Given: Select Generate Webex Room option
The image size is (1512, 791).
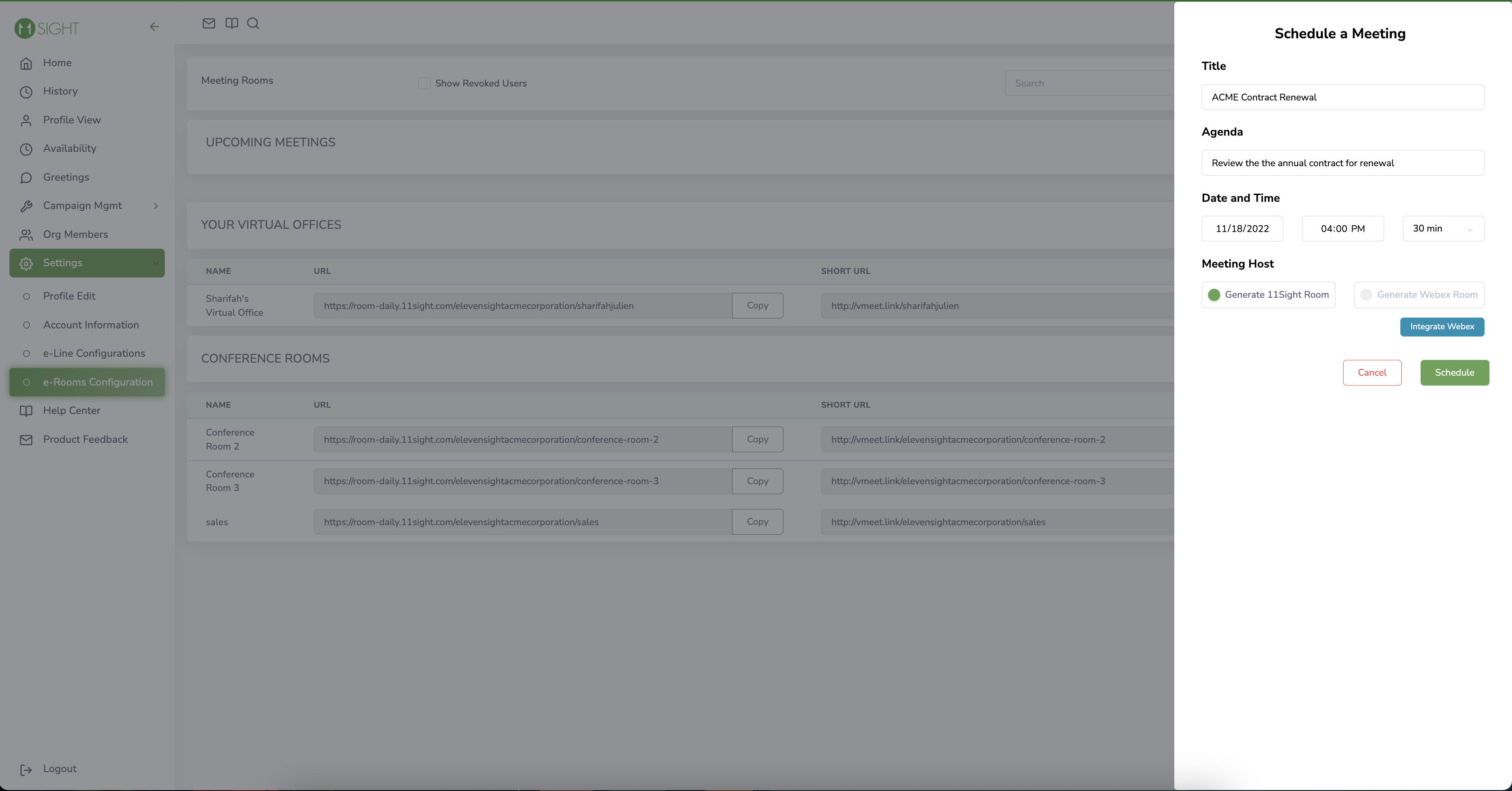Looking at the screenshot, I should pos(1419,295).
